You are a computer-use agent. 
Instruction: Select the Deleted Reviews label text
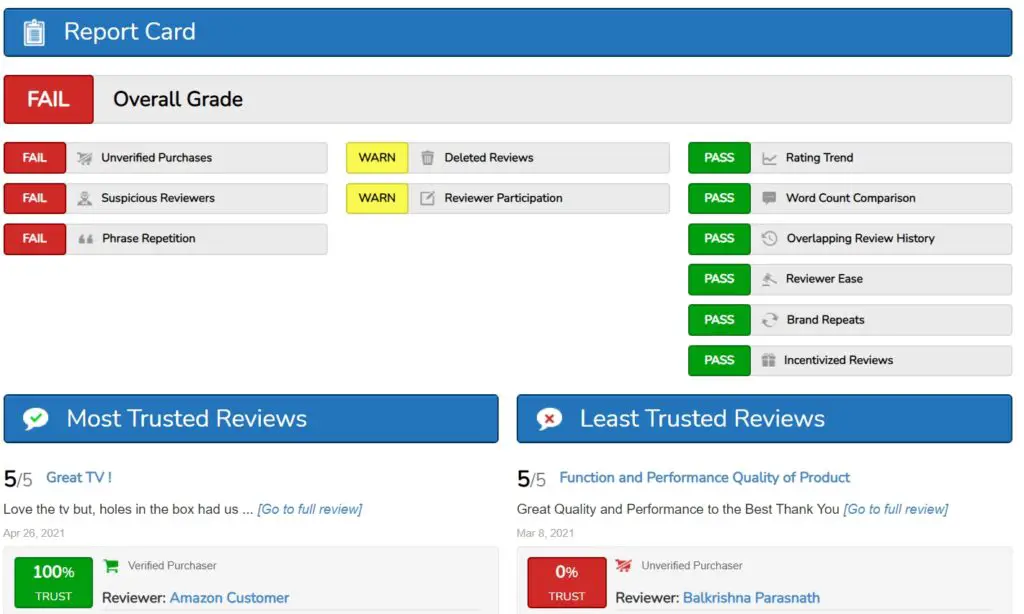point(488,158)
